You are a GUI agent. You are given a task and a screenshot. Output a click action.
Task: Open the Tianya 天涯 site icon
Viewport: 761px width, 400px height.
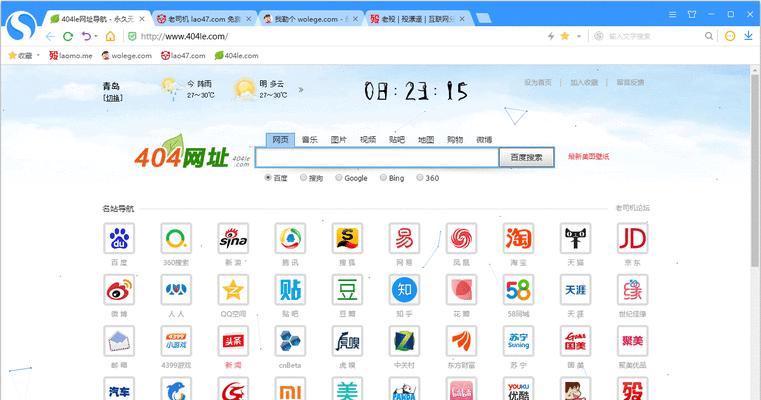point(576,290)
